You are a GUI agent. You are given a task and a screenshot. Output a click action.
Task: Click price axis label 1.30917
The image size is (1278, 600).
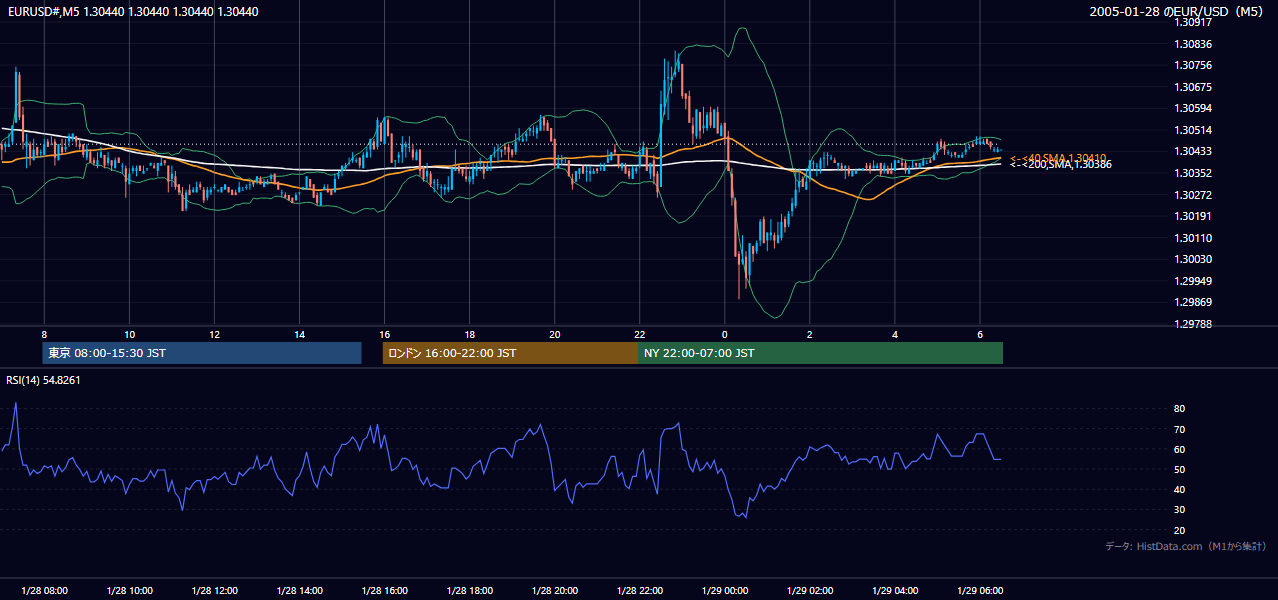(1193, 22)
